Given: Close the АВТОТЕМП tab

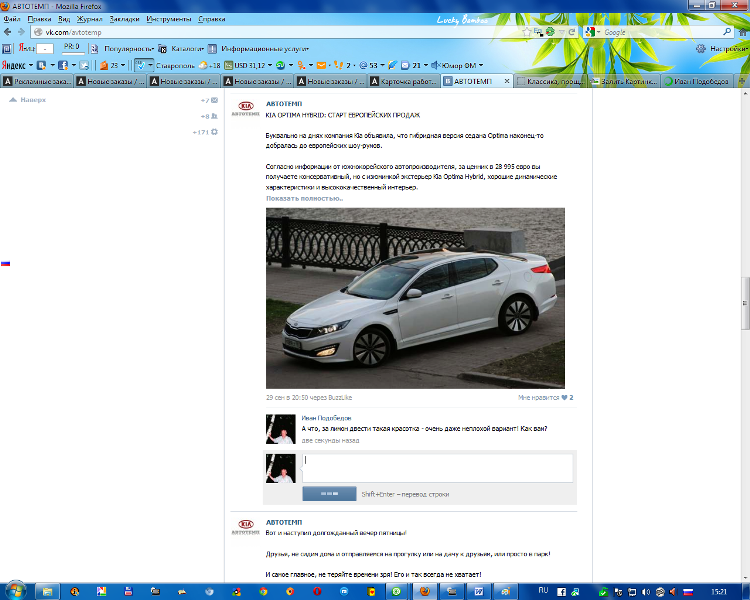Looking at the screenshot, I should click(x=507, y=81).
